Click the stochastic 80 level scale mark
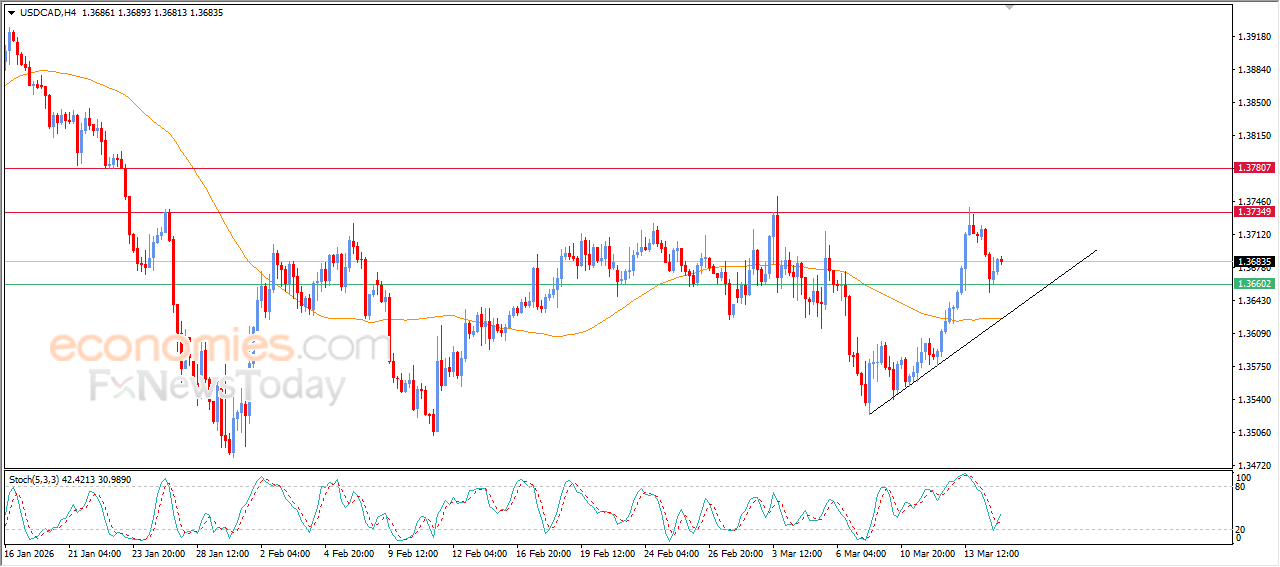The height and width of the screenshot is (567, 1280). 1241,488
